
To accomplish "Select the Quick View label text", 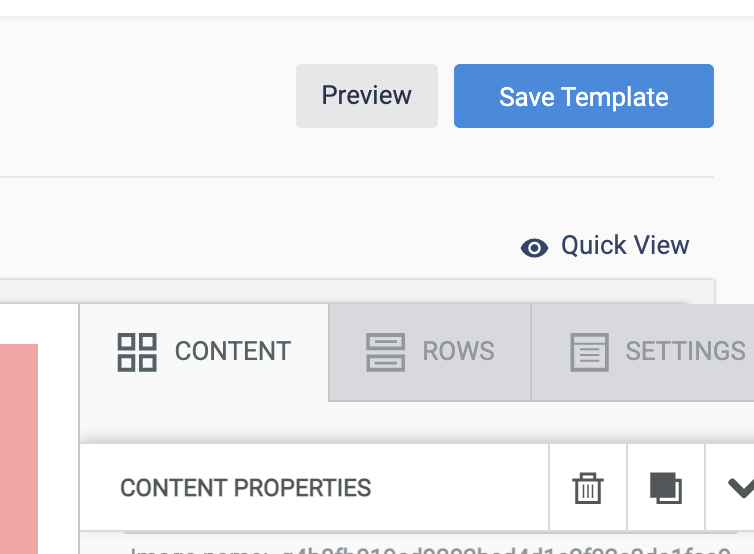I will tap(625, 245).
